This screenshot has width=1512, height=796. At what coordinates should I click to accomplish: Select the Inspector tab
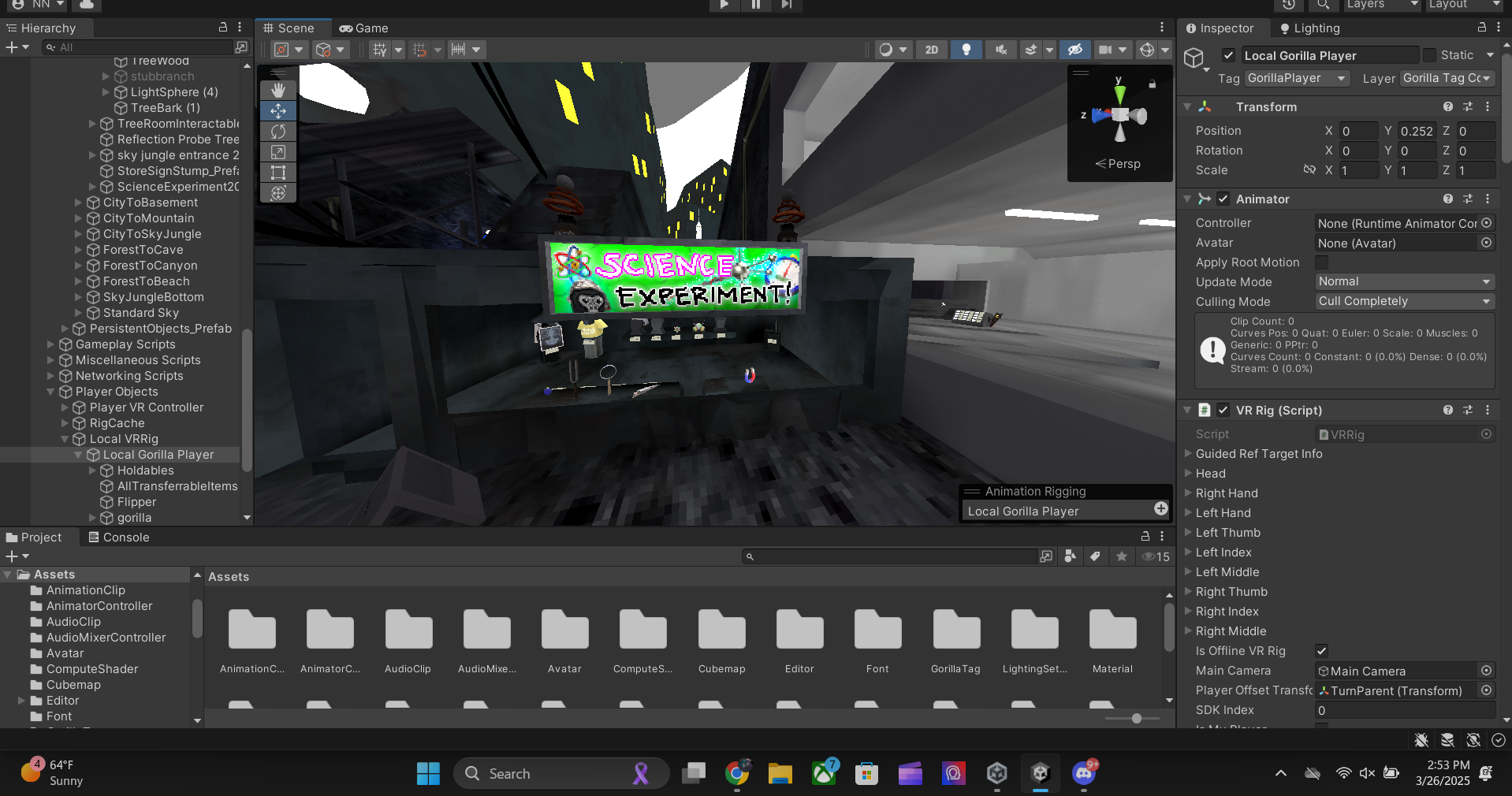[1220, 28]
